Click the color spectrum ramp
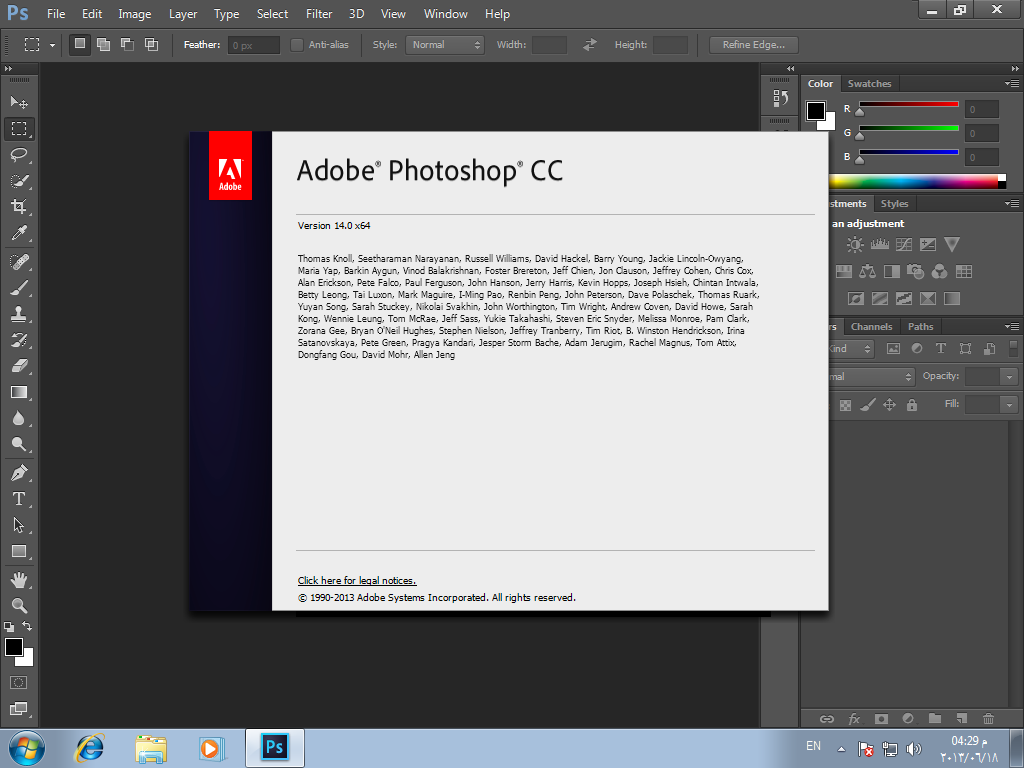Screen dimensions: 1024x768 click(x=917, y=182)
